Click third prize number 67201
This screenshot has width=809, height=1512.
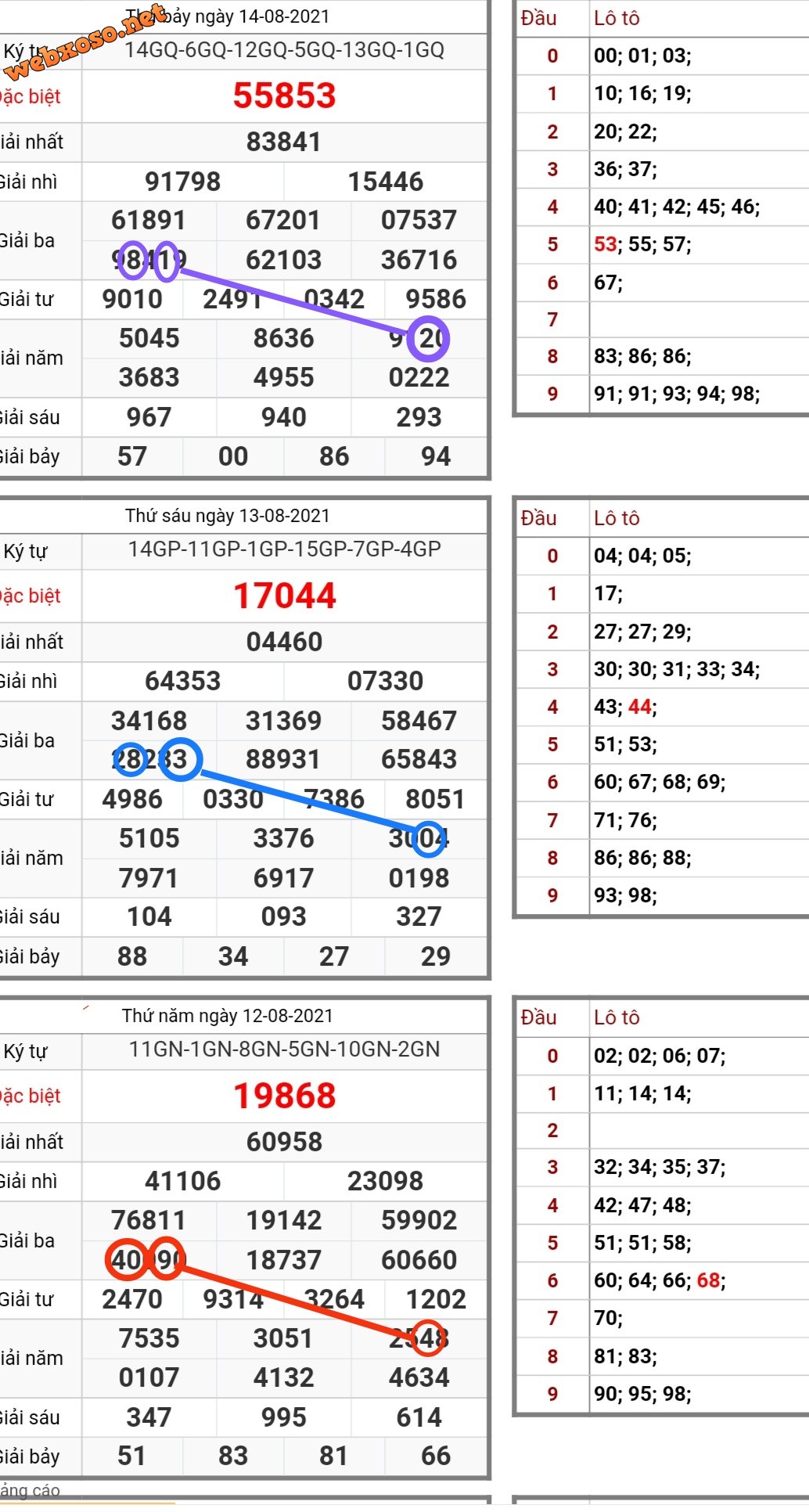[283, 220]
